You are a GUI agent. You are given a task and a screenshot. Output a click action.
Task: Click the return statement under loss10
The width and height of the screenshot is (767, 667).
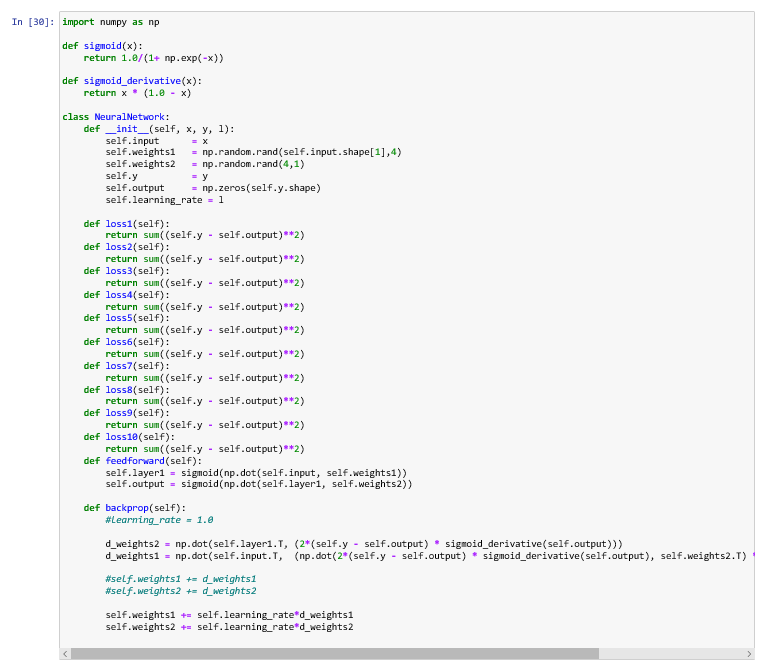click(x=205, y=449)
